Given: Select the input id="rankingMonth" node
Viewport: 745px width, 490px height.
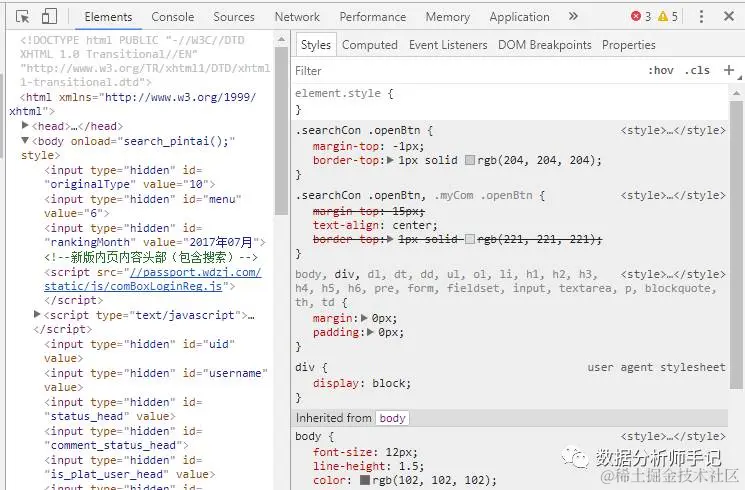Looking at the screenshot, I should pyautogui.click(x=155, y=235).
